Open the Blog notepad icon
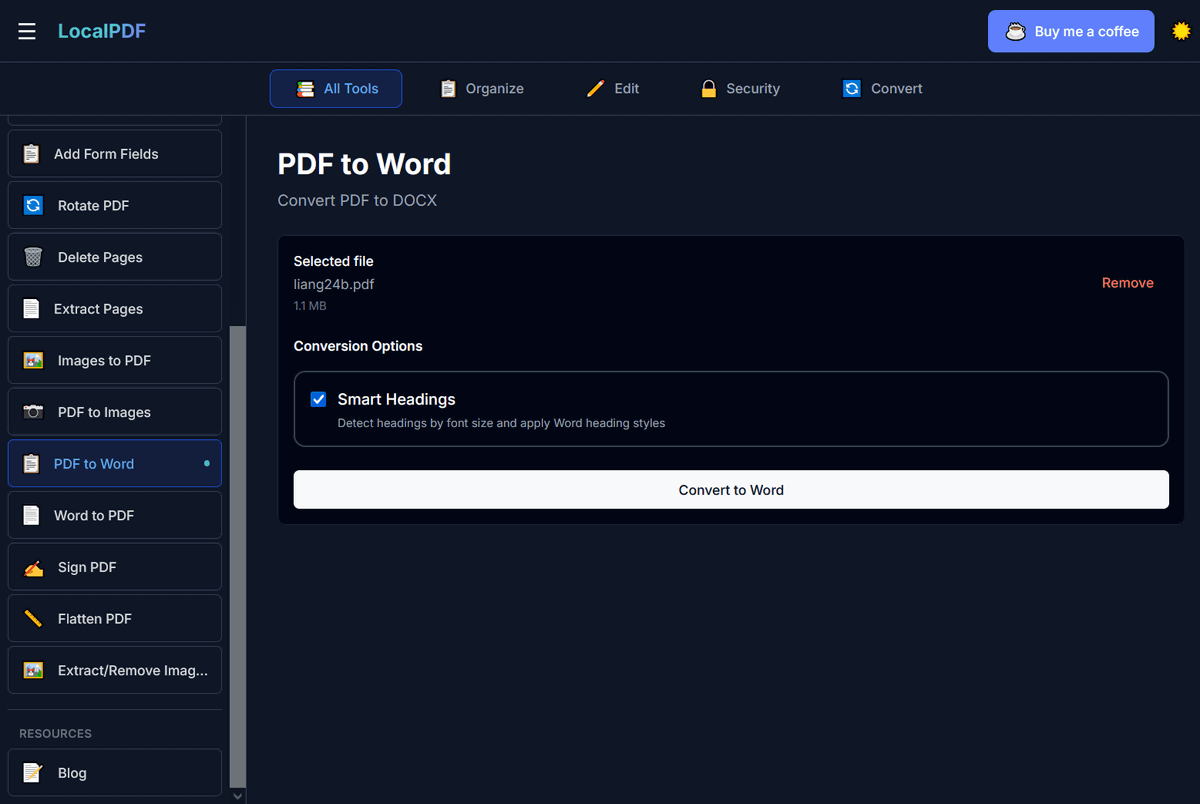The height and width of the screenshot is (804, 1200). [x=33, y=773]
